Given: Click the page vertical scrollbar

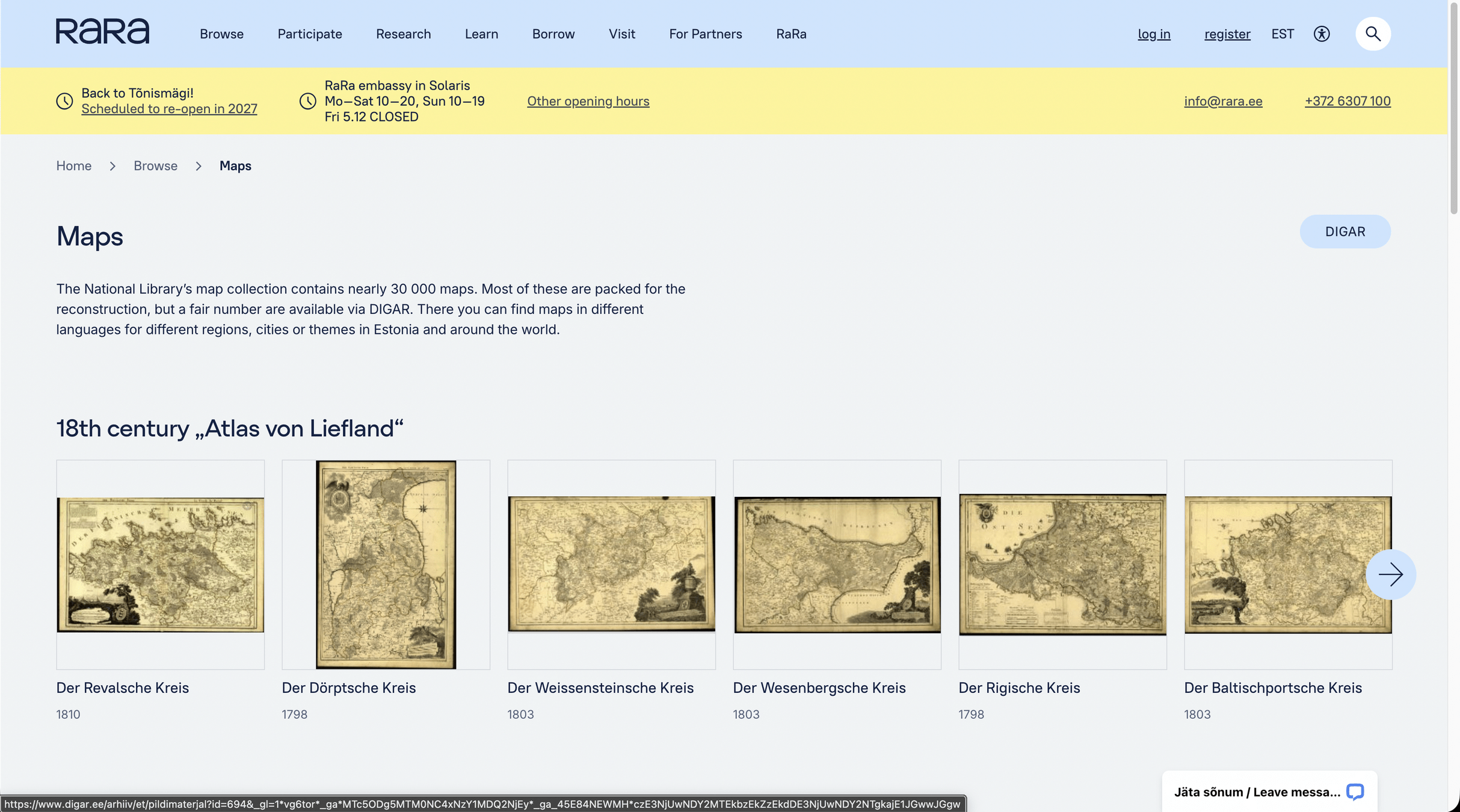Looking at the screenshot, I should point(1453,108).
